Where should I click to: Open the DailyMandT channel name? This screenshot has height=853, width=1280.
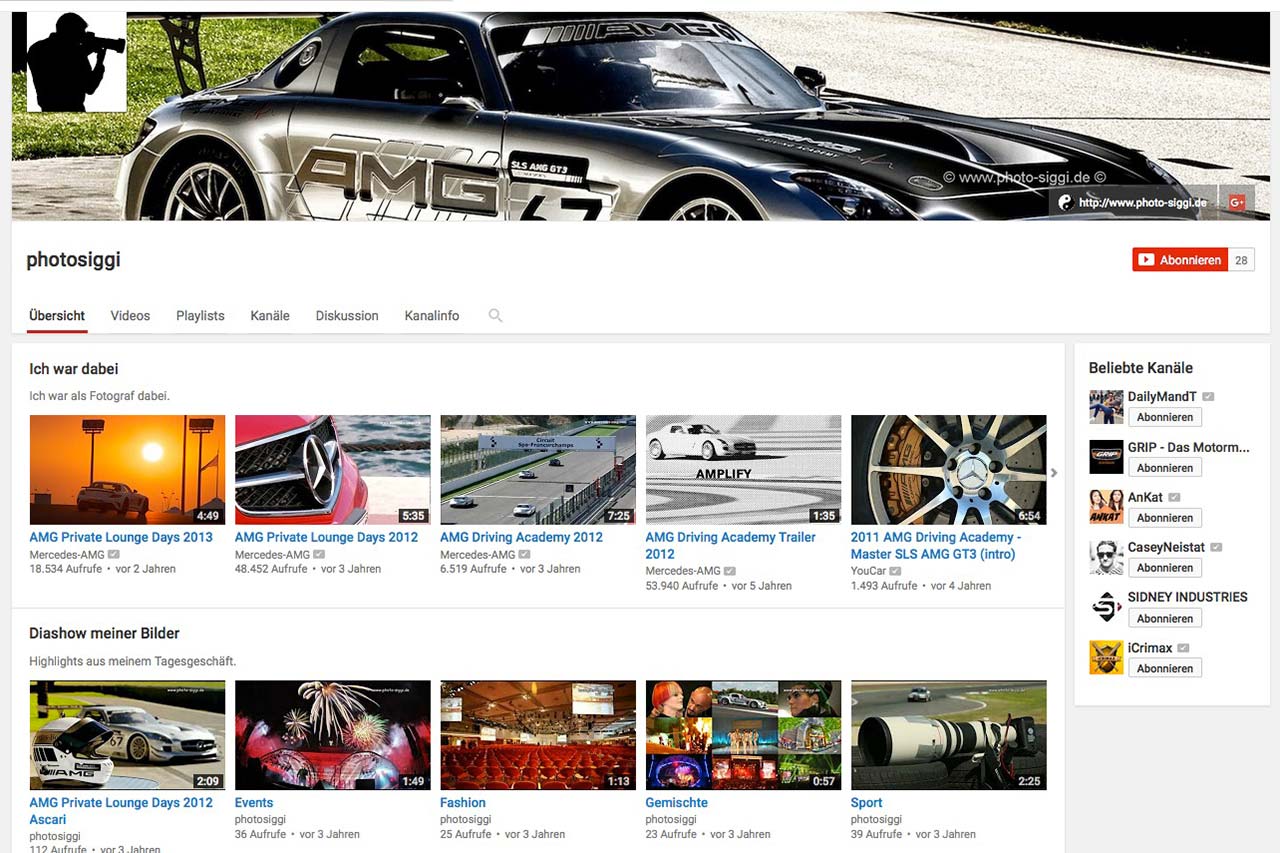[1162, 397]
